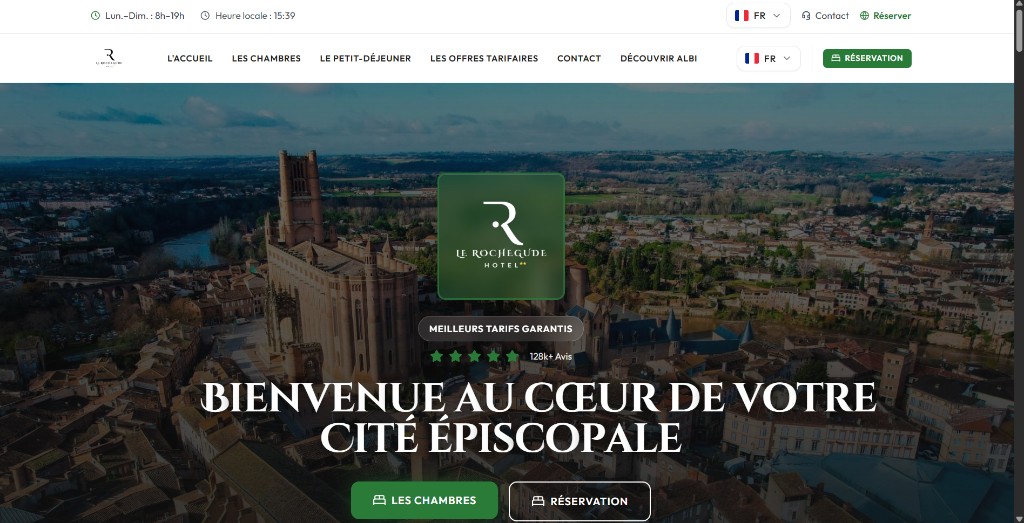The width and height of the screenshot is (1024, 523).
Task: Click the clock icon beside Lun.–Dim. hours
Action: pos(95,16)
